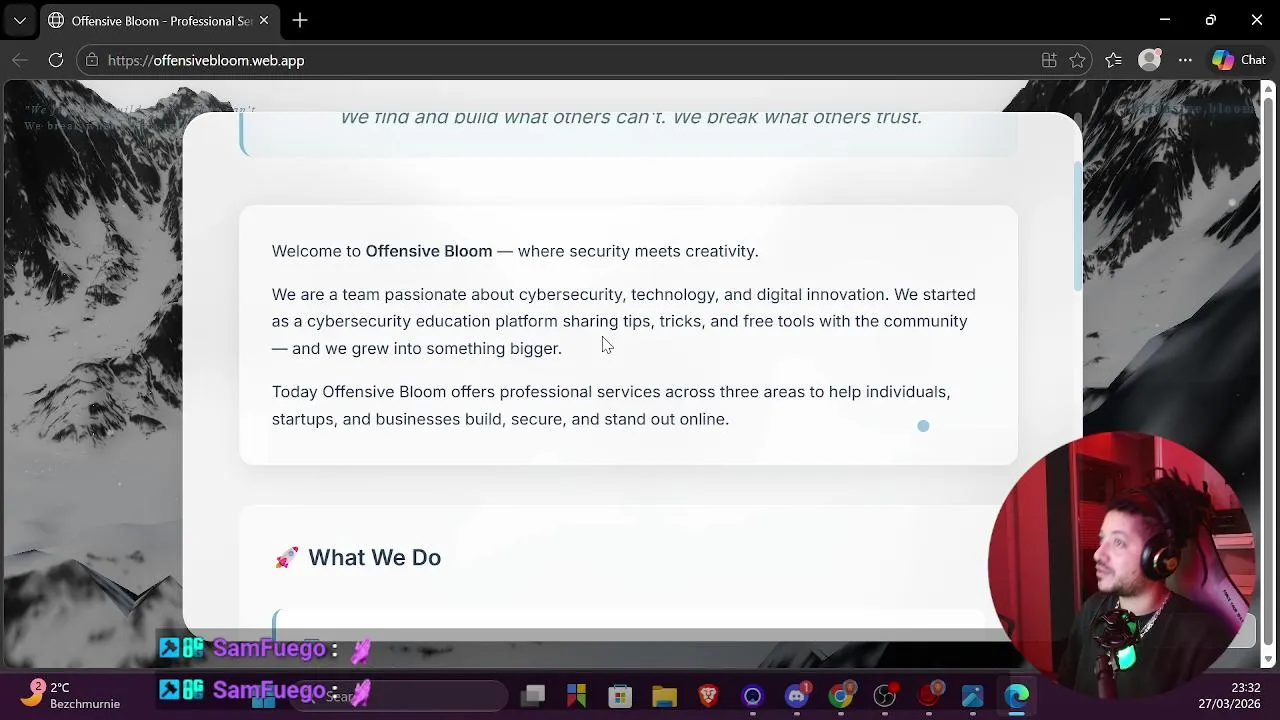Open the purple circle app on taskbar
This screenshot has height=720, width=1280.
(753, 695)
